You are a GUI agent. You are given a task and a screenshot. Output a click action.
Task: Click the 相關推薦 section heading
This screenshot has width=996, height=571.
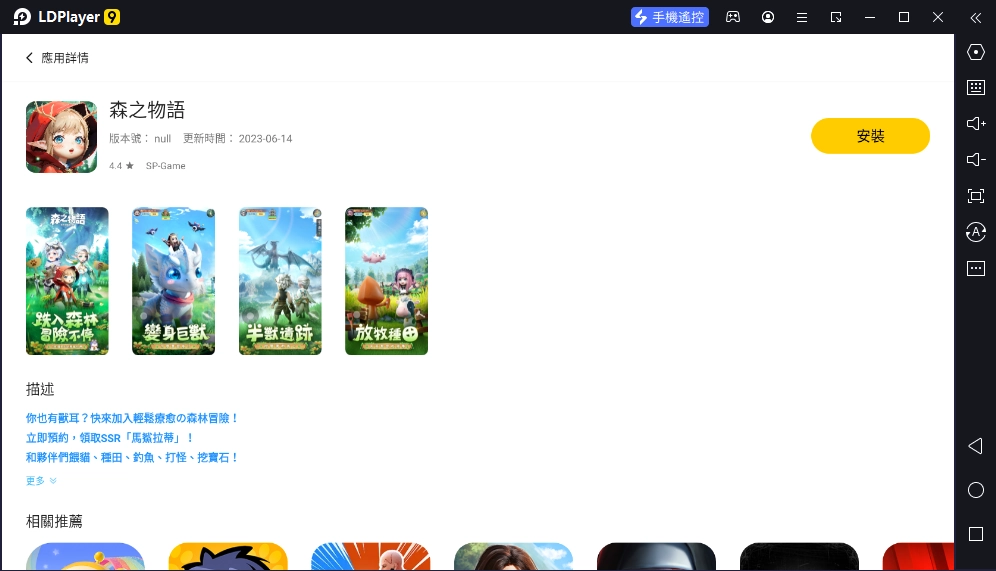click(54, 521)
